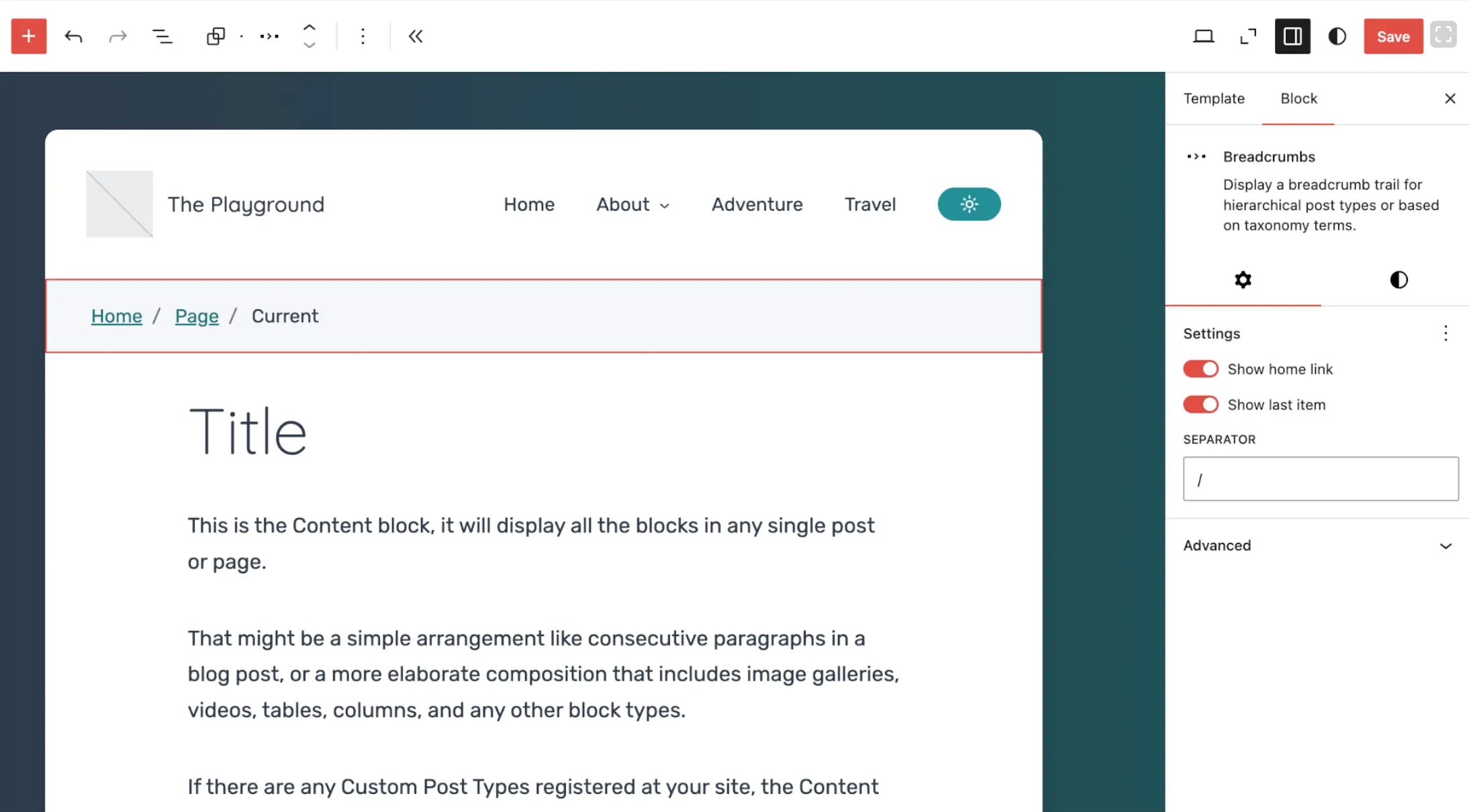Image resolution: width=1469 pixels, height=812 pixels.
Task: Toggle the site's dark mode button in the header
Action: pos(969,204)
